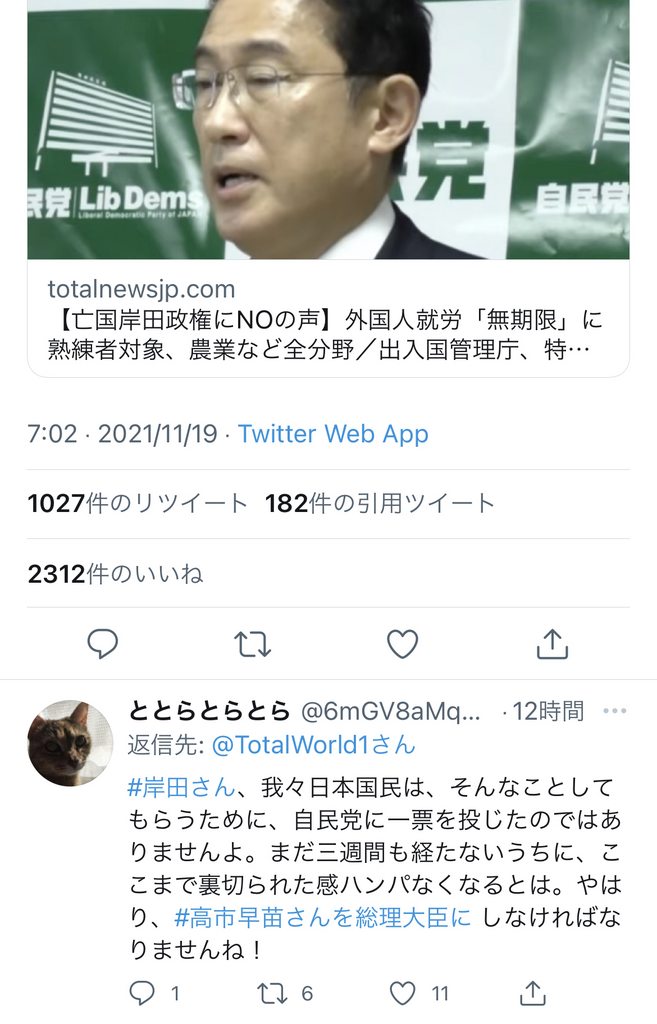Open the three-dot menu on the reply
657x1024 pixels.
[x=615, y=711]
